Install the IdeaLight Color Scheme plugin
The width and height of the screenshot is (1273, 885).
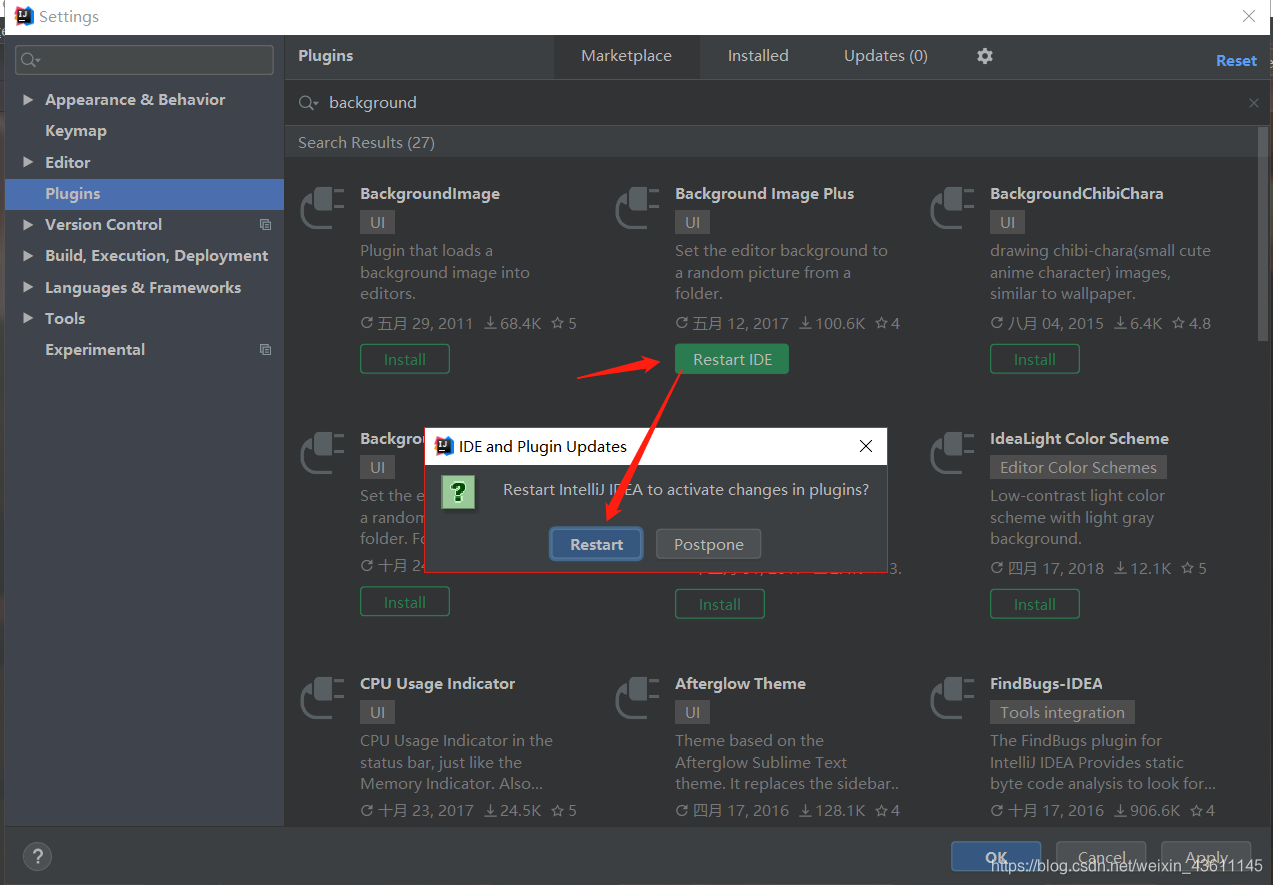pos(1035,604)
